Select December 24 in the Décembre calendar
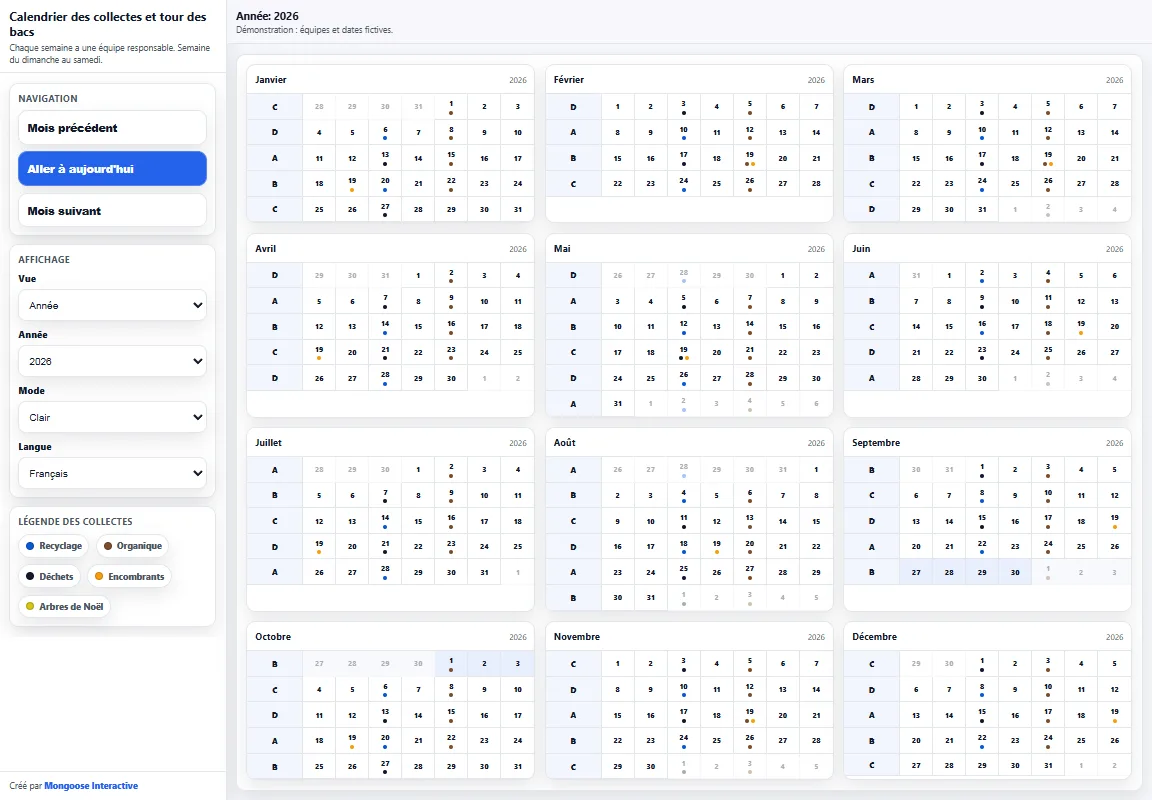 point(1048,740)
